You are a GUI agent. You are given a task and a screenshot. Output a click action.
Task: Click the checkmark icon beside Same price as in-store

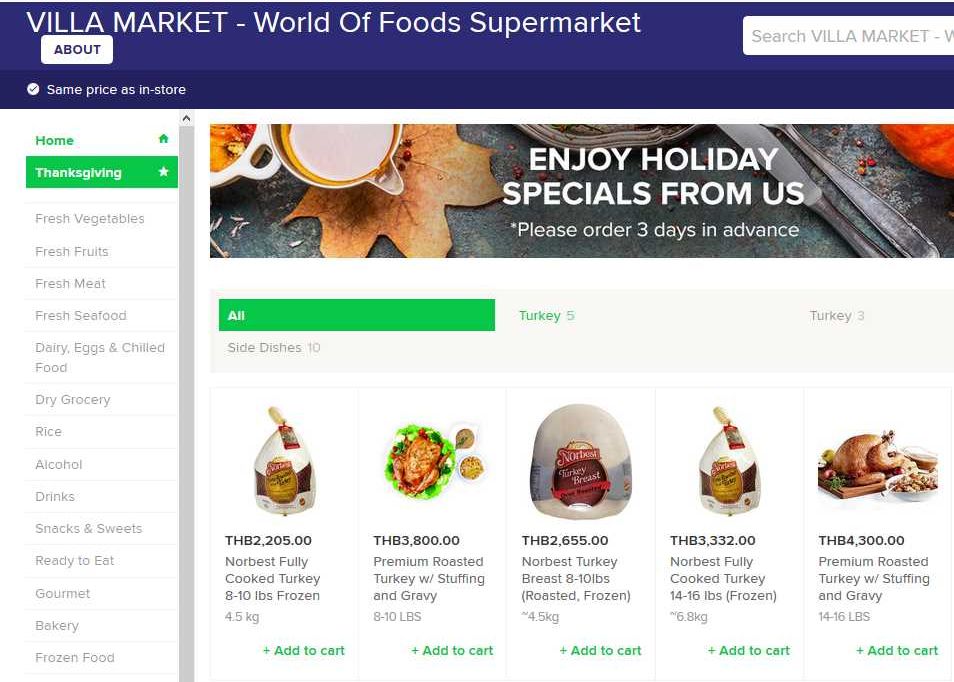(x=33, y=89)
